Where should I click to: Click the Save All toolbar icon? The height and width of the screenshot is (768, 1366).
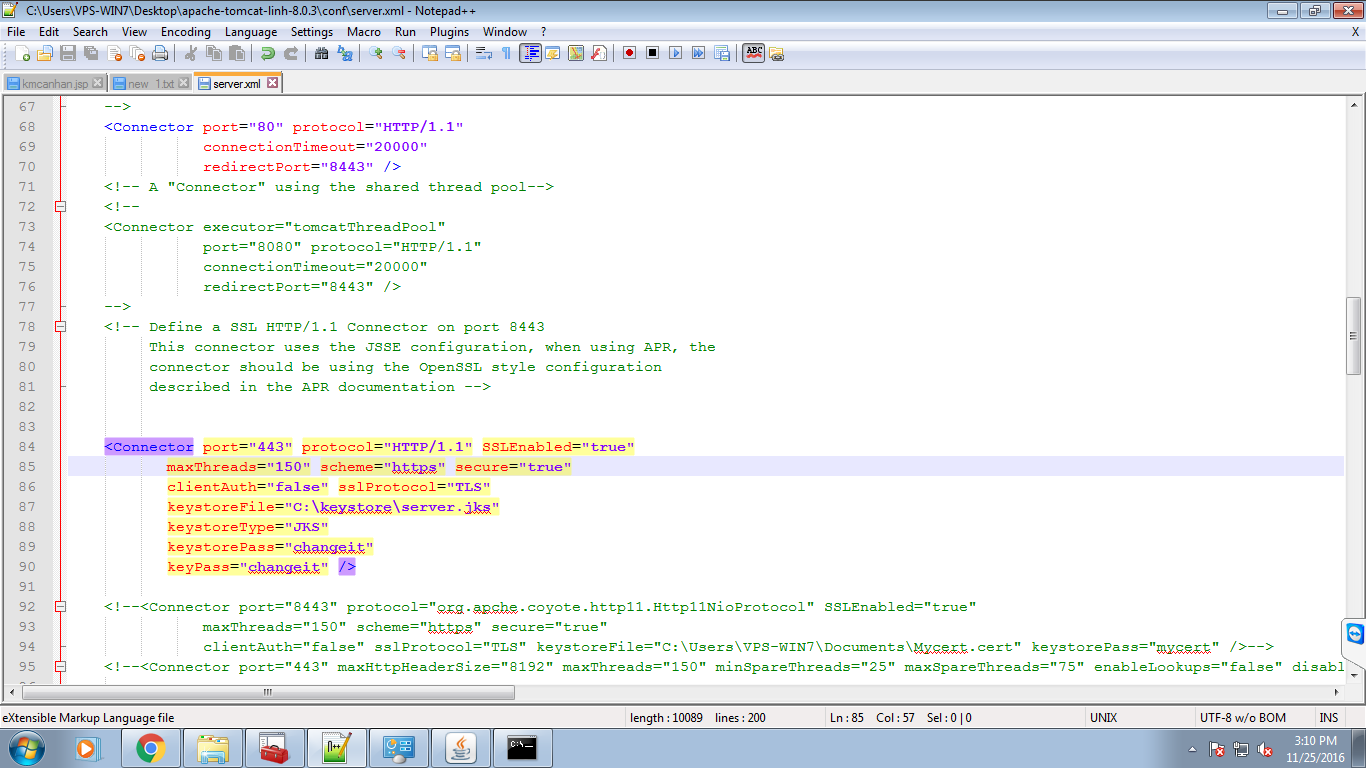click(91, 53)
